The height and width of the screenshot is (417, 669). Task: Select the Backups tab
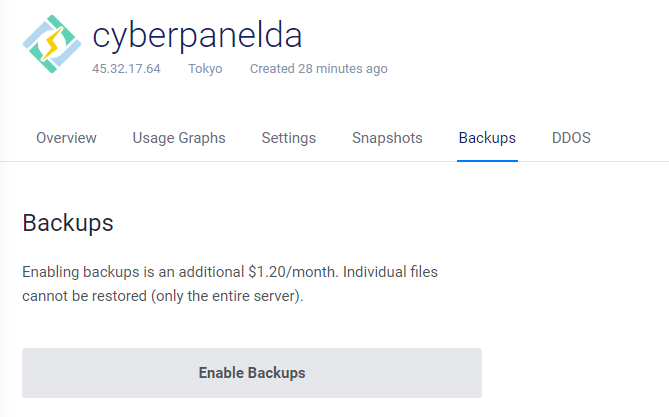[x=487, y=138]
